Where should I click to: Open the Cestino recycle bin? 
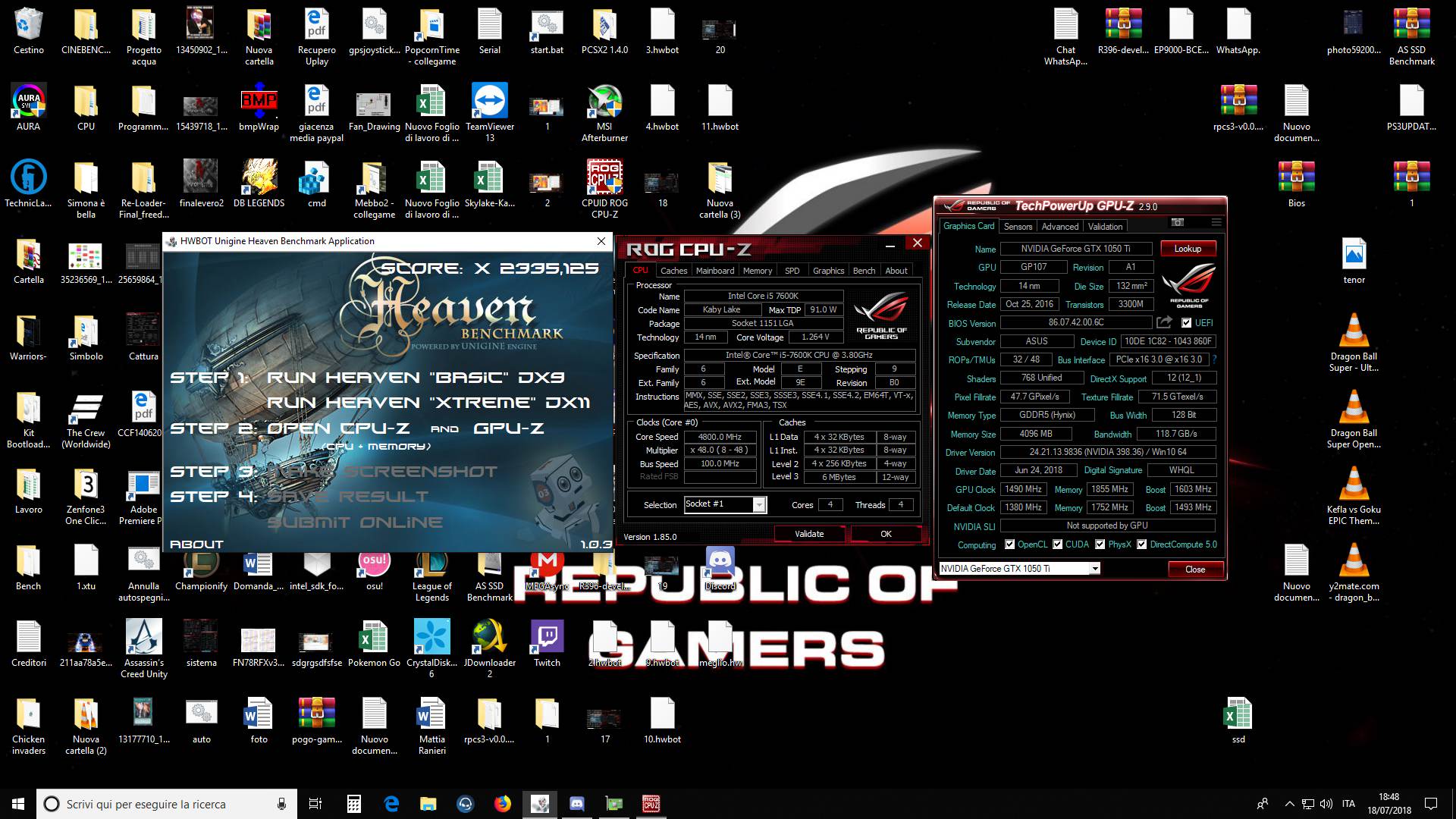pos(29,30)
